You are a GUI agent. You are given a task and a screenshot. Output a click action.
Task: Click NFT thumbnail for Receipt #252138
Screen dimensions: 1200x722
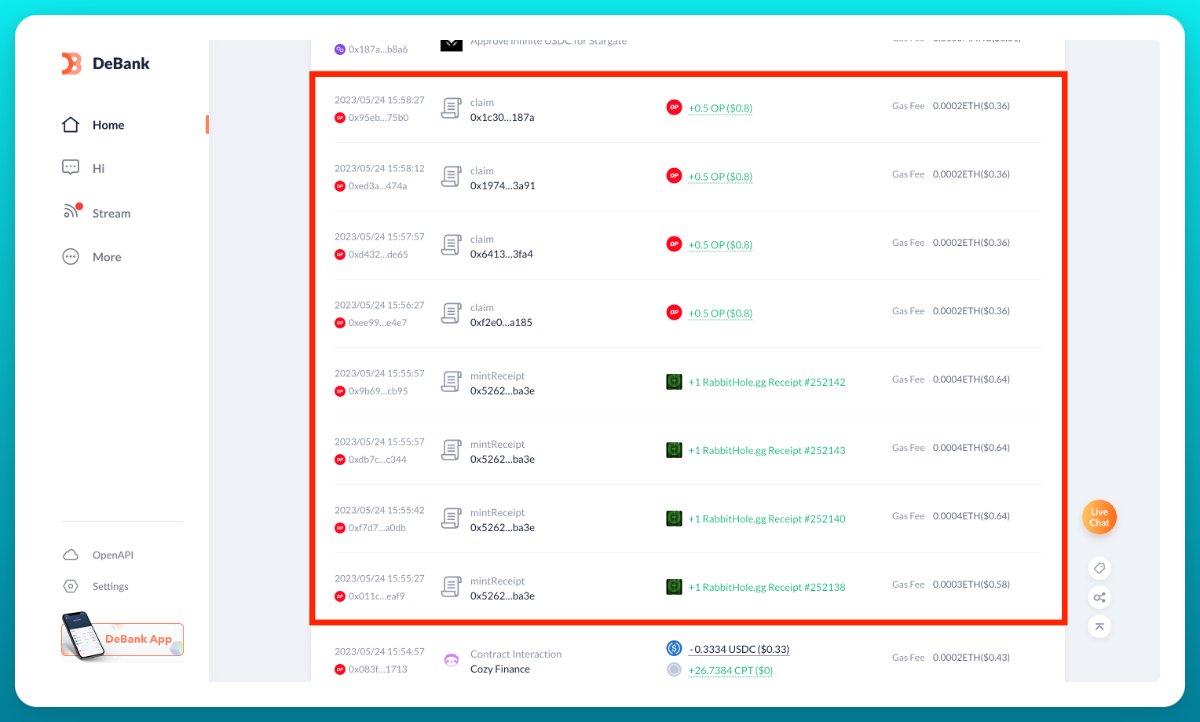click(x=674, y=586)
